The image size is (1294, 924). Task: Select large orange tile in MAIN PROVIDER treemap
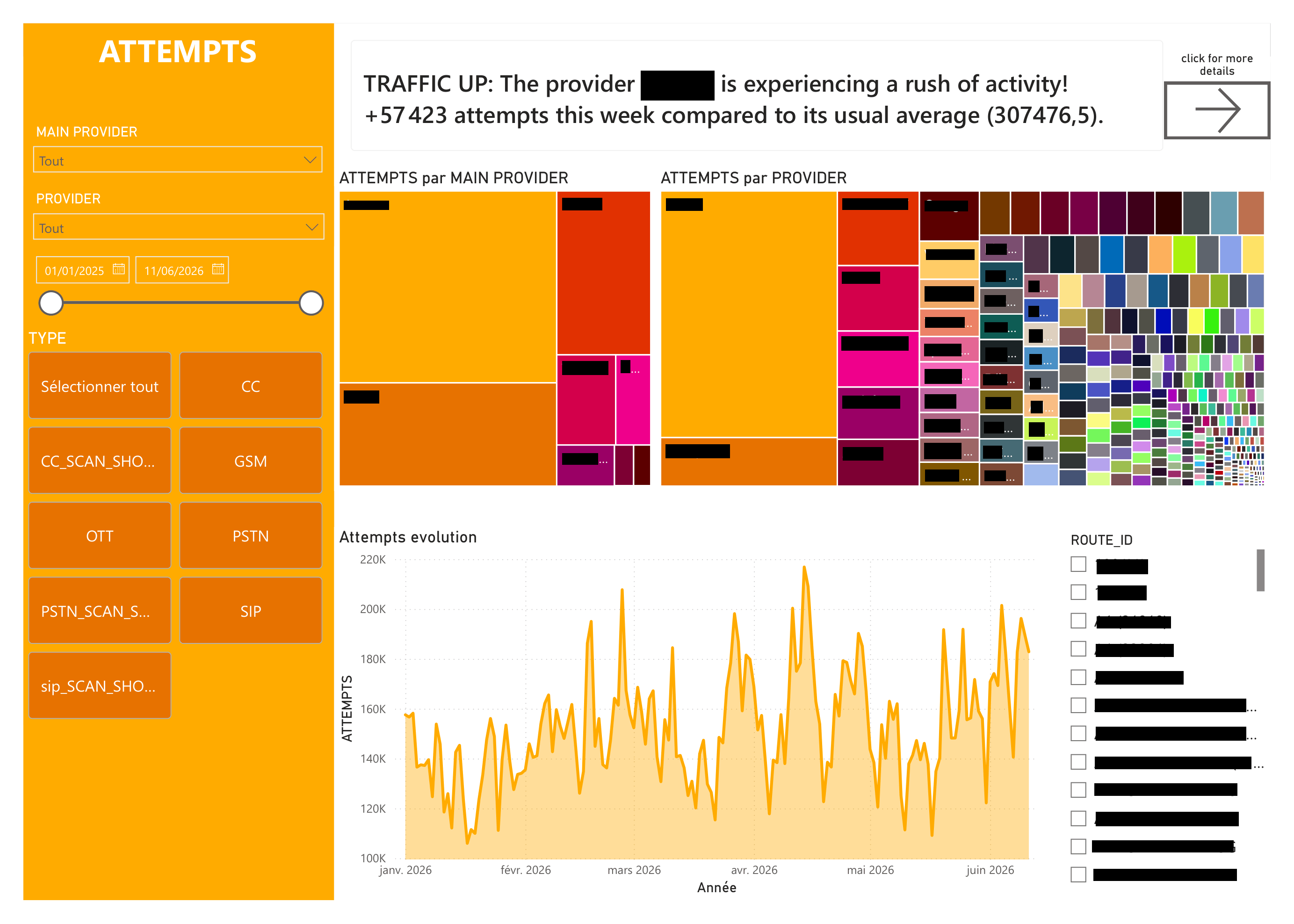click(x=447, y=435)
